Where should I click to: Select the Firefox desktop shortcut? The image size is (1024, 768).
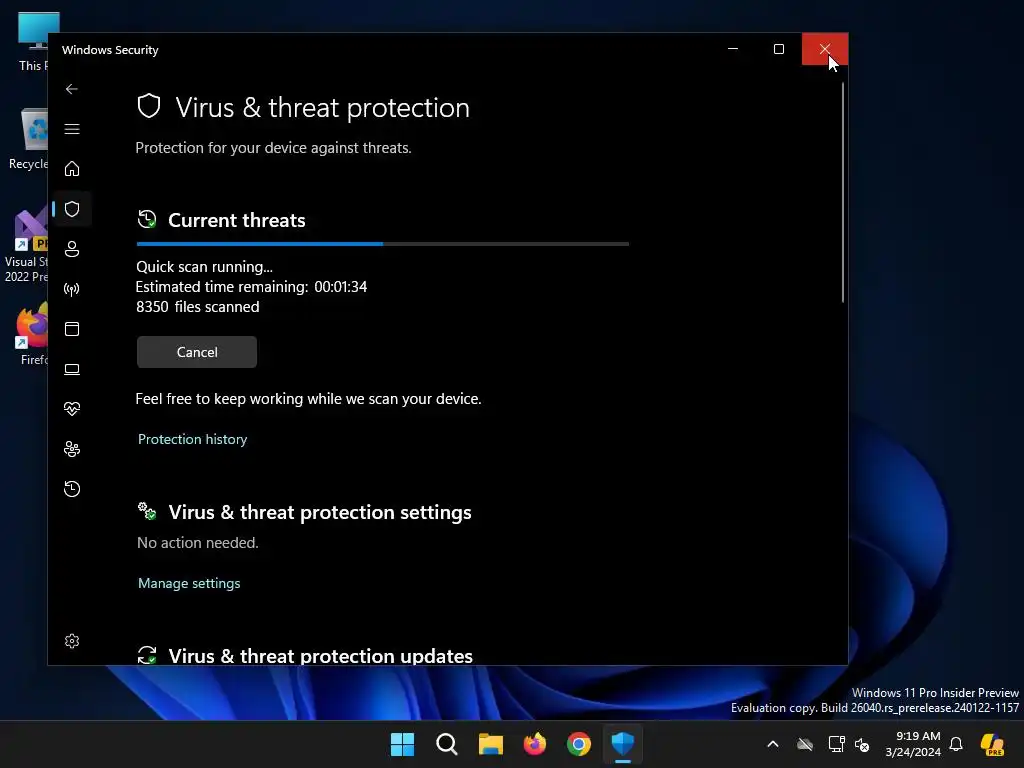point(31,334)
